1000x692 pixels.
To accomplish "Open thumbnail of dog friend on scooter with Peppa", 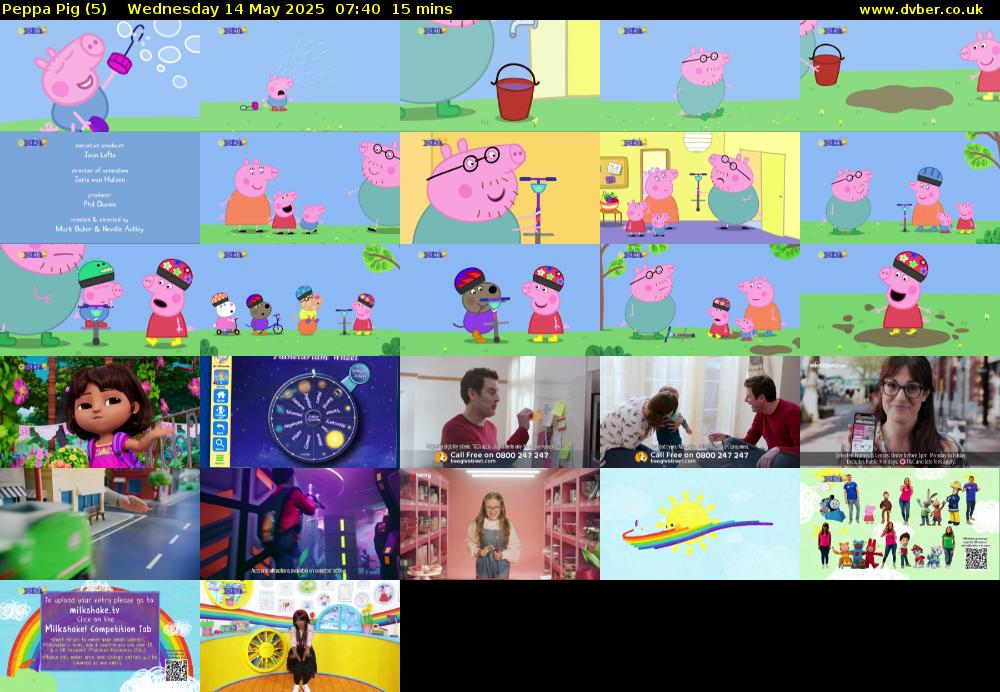I will (x=500, y=300).
